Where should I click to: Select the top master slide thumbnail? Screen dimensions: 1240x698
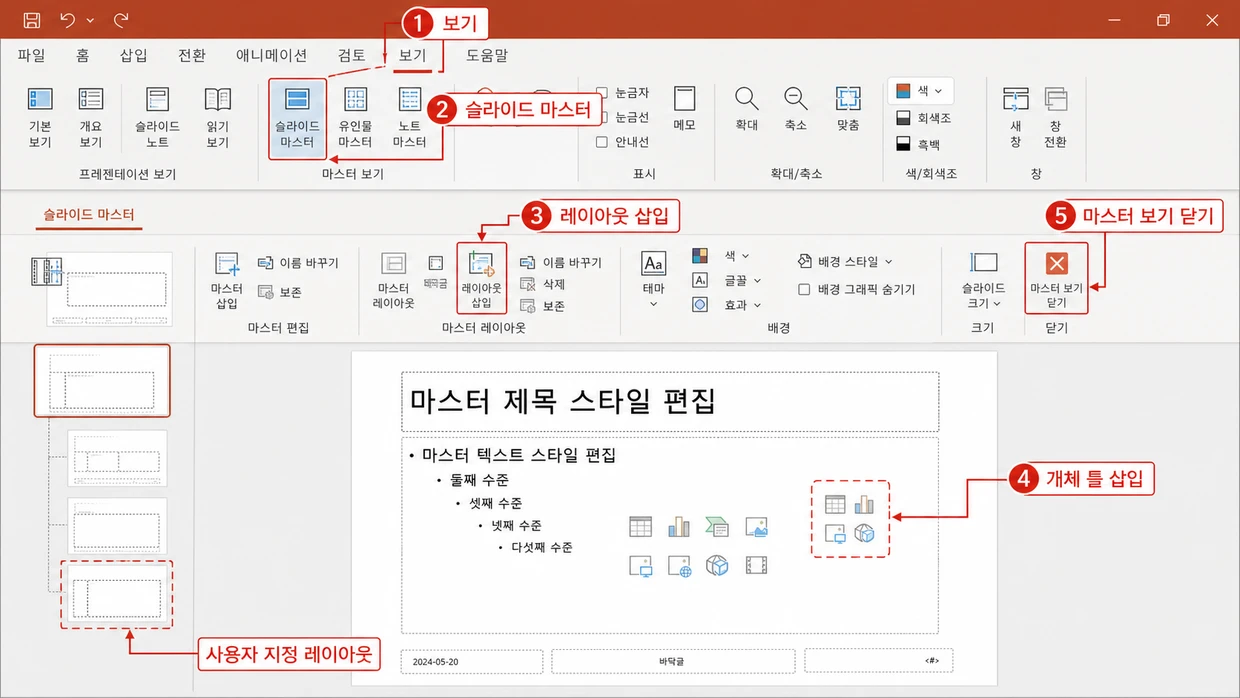point(102,381)
